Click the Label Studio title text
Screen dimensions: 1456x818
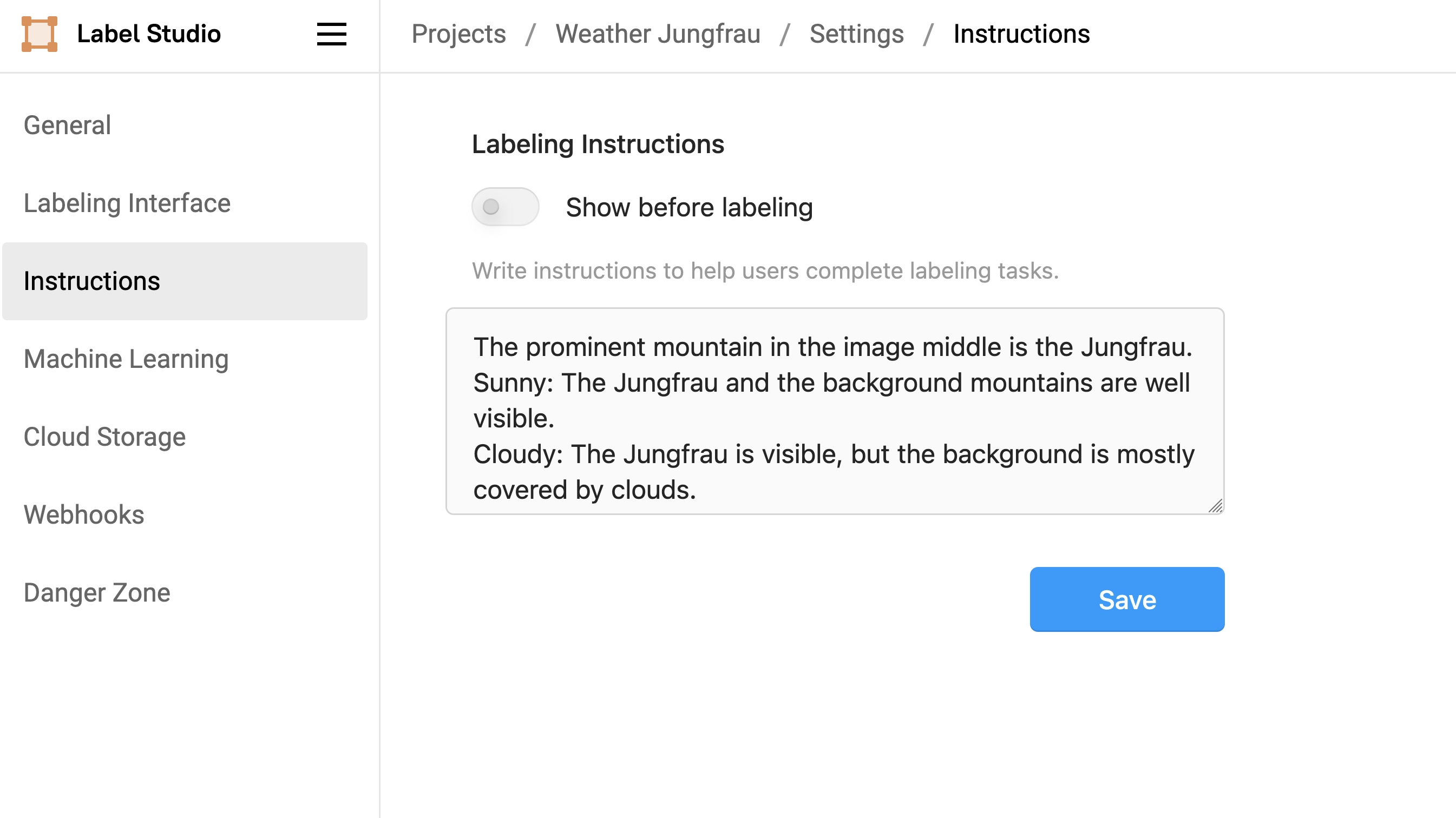click(x=149, y=34)
